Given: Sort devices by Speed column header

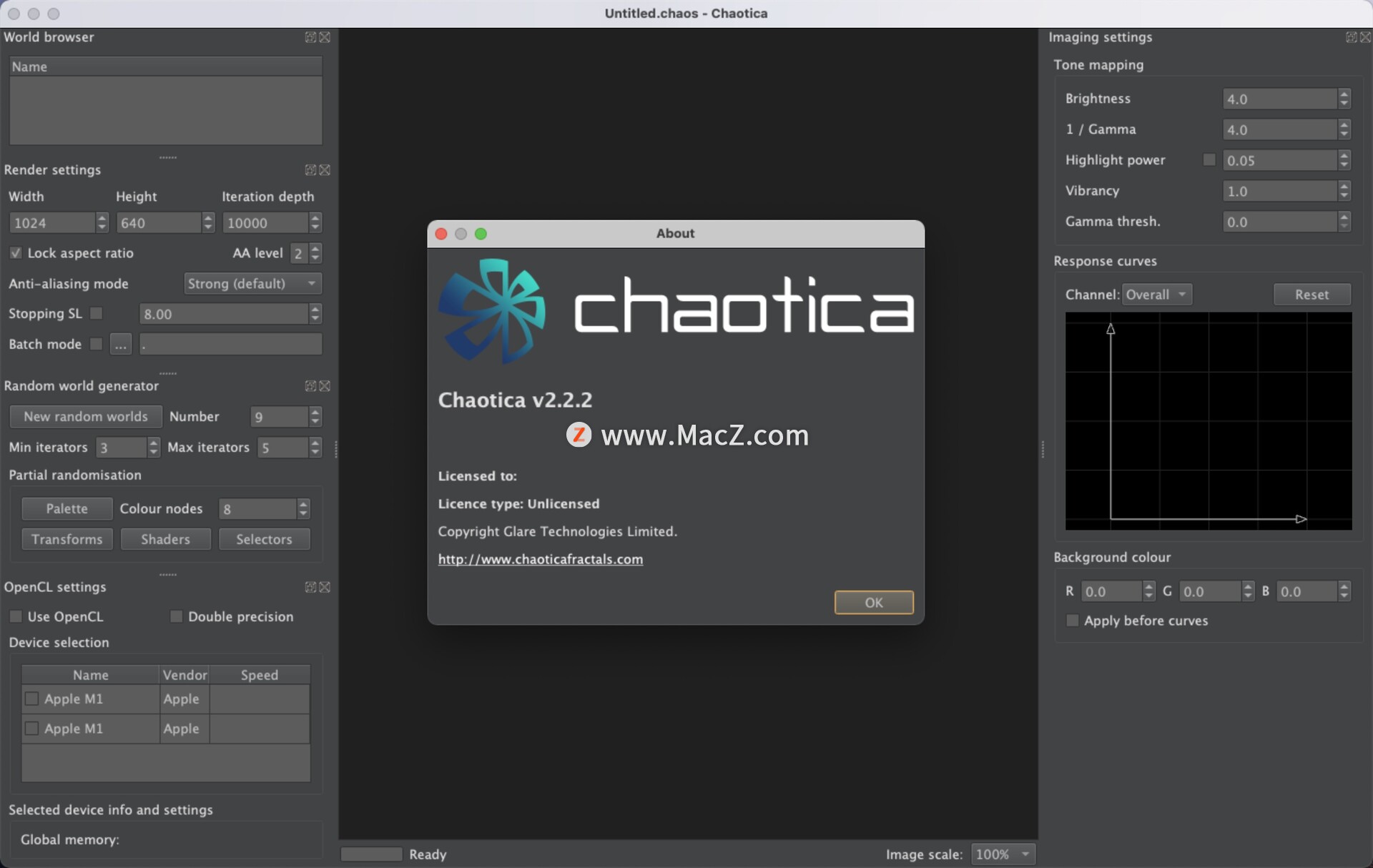Looking at the screenshot, I should click(260, 675).
